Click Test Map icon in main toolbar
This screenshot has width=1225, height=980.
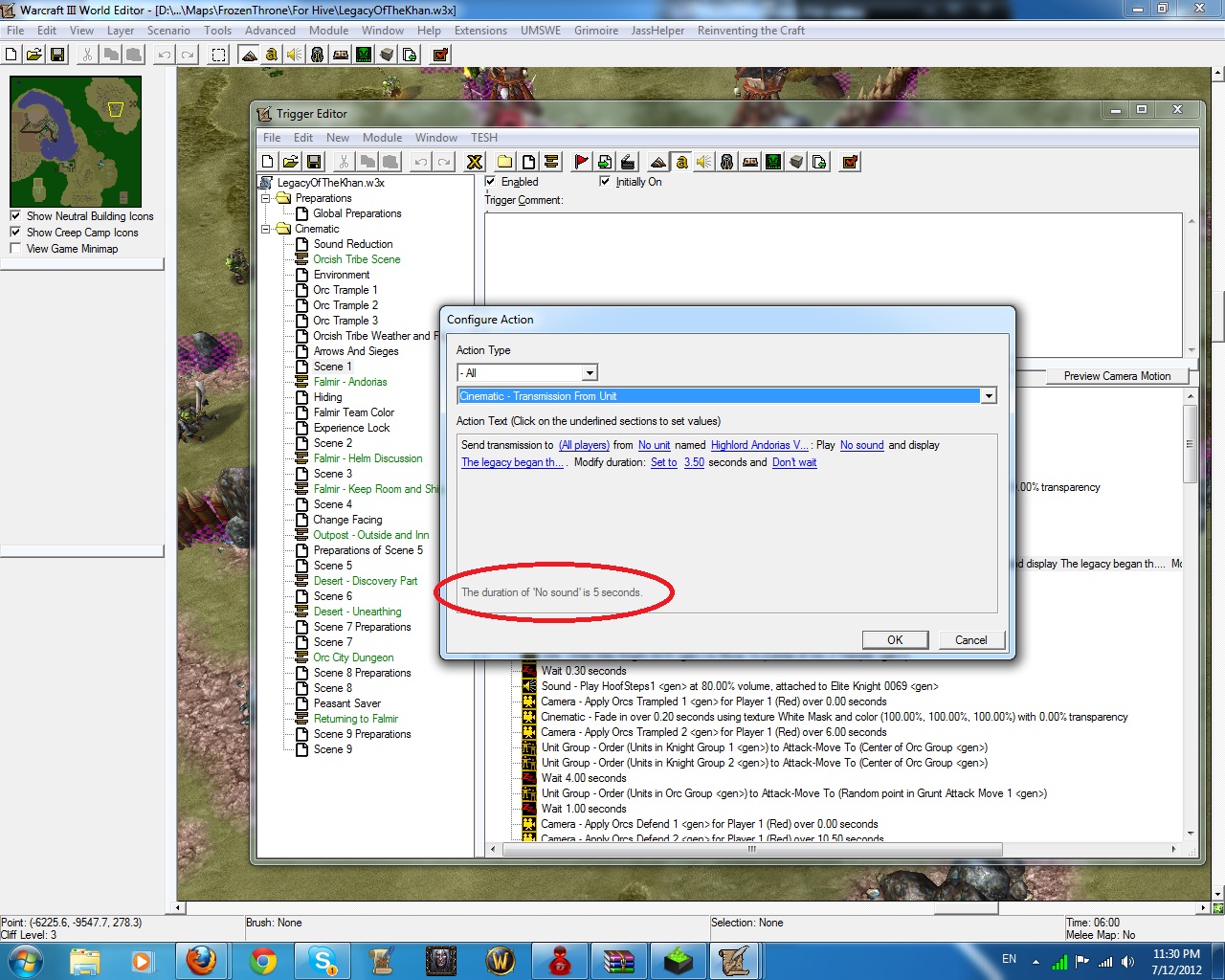440,55
